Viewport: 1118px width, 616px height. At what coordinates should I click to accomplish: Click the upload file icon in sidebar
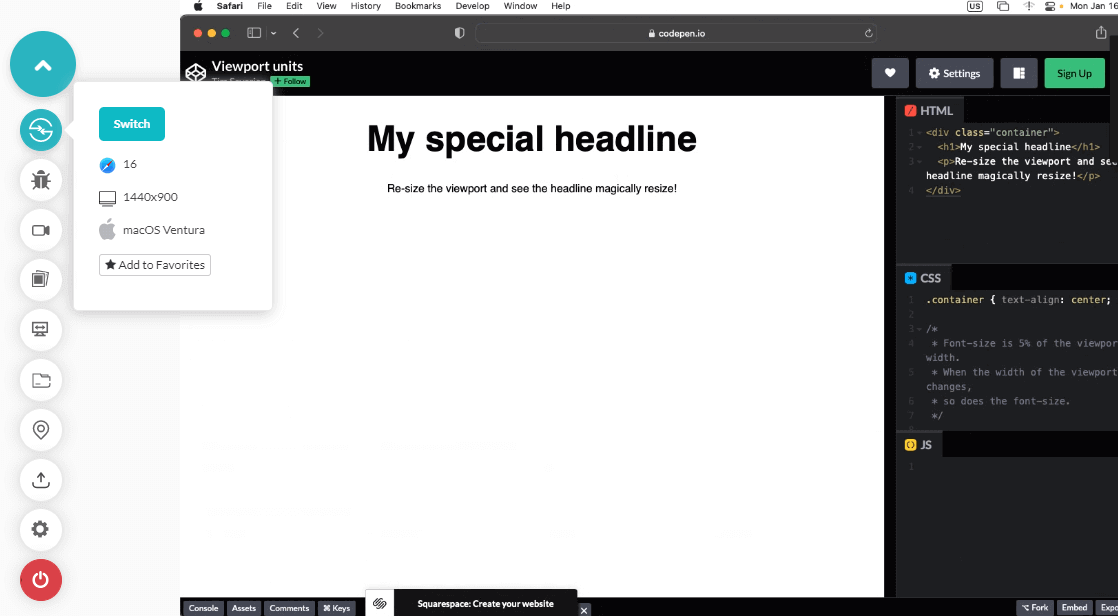point(41,480)
